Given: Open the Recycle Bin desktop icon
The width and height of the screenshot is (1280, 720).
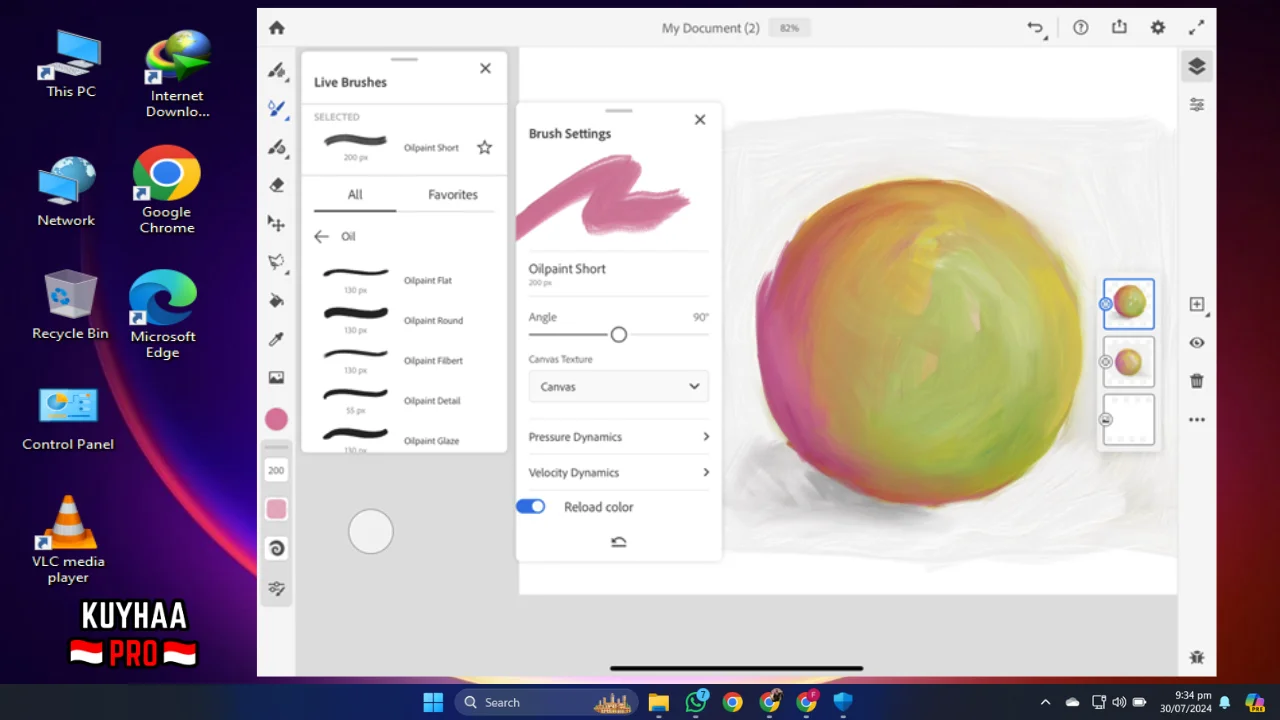Looking at the screenshot, I should coord(70,305).
